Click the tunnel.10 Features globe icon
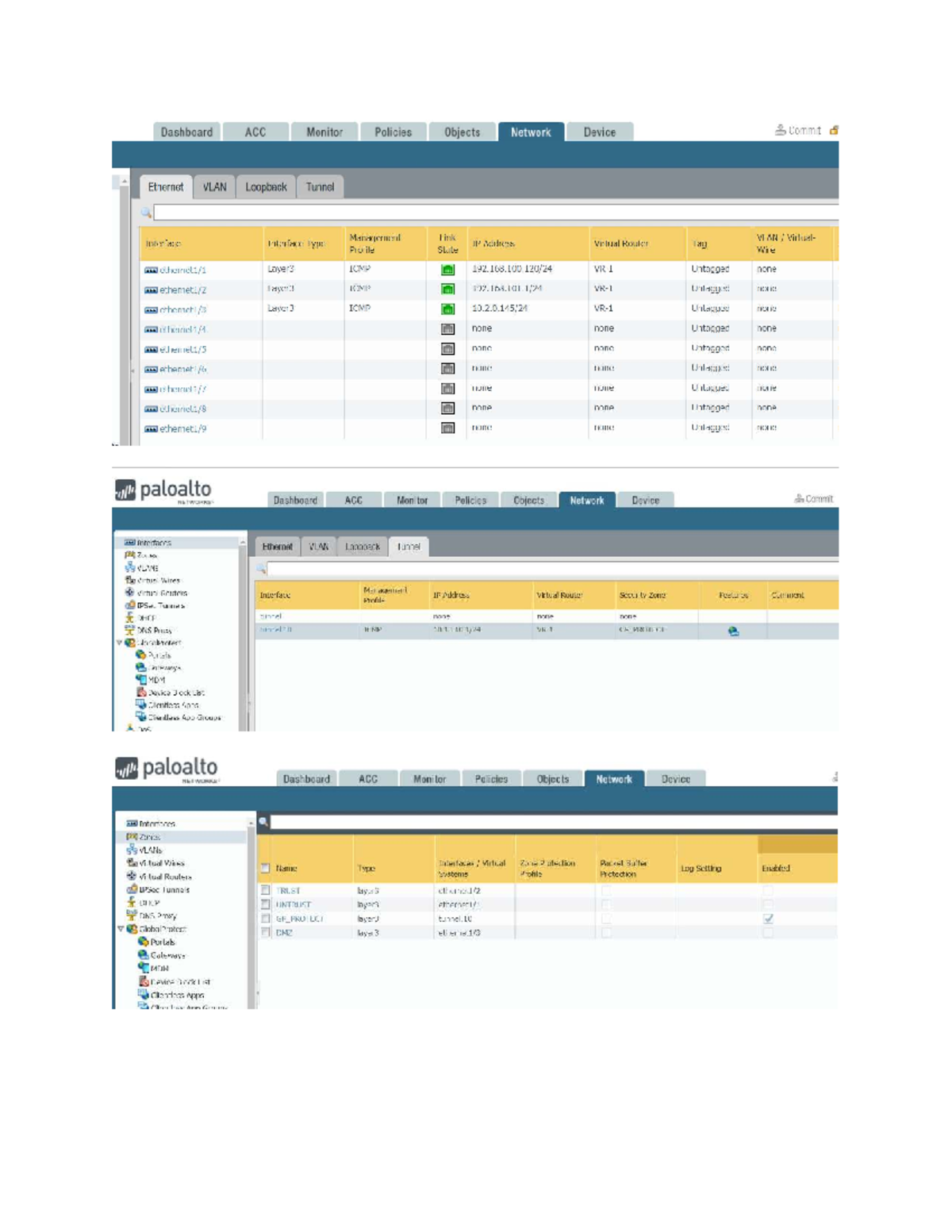This screenshot has height=1232, width=952. [x=733, y=631]
